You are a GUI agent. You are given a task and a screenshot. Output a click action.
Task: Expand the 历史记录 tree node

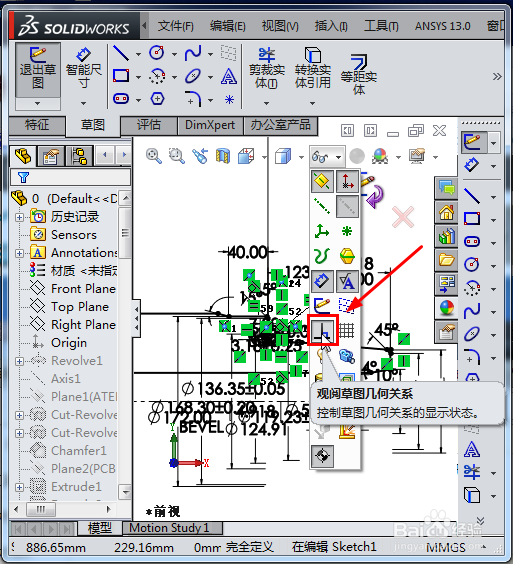pos(19,217)
